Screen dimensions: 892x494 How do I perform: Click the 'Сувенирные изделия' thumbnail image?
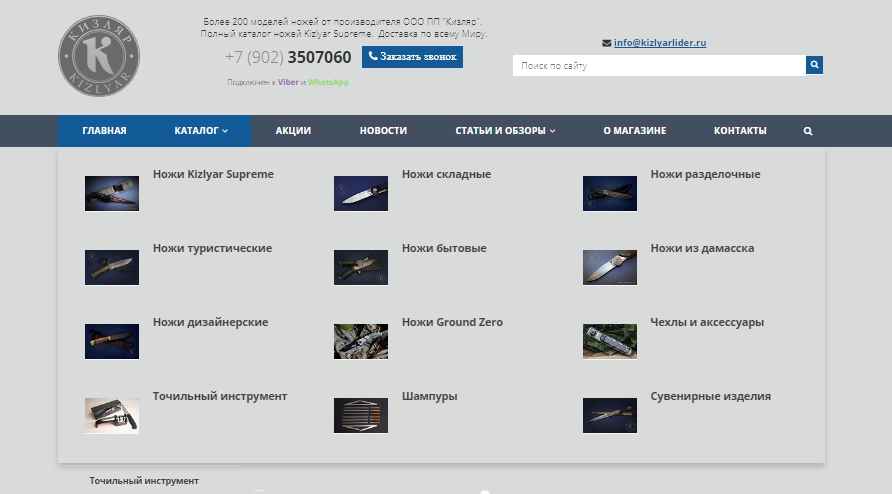[610, 415]
